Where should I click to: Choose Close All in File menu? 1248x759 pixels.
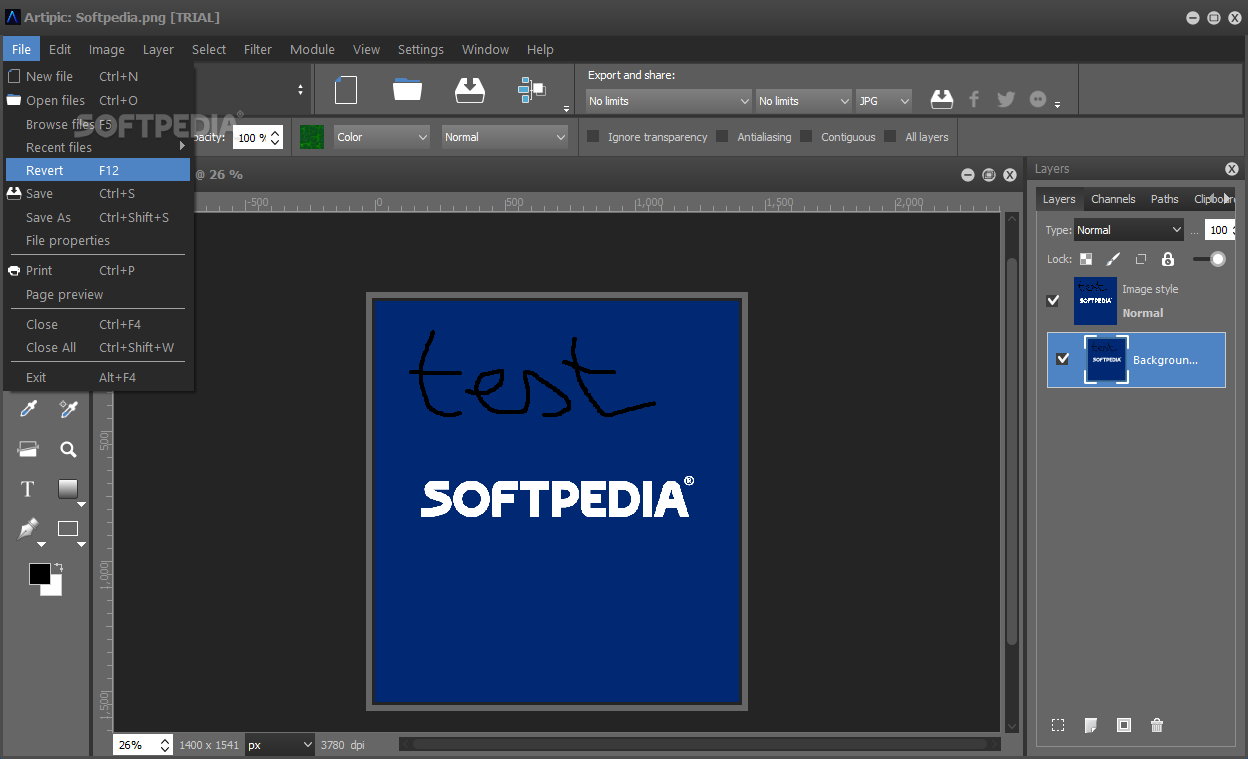point(98,347)
